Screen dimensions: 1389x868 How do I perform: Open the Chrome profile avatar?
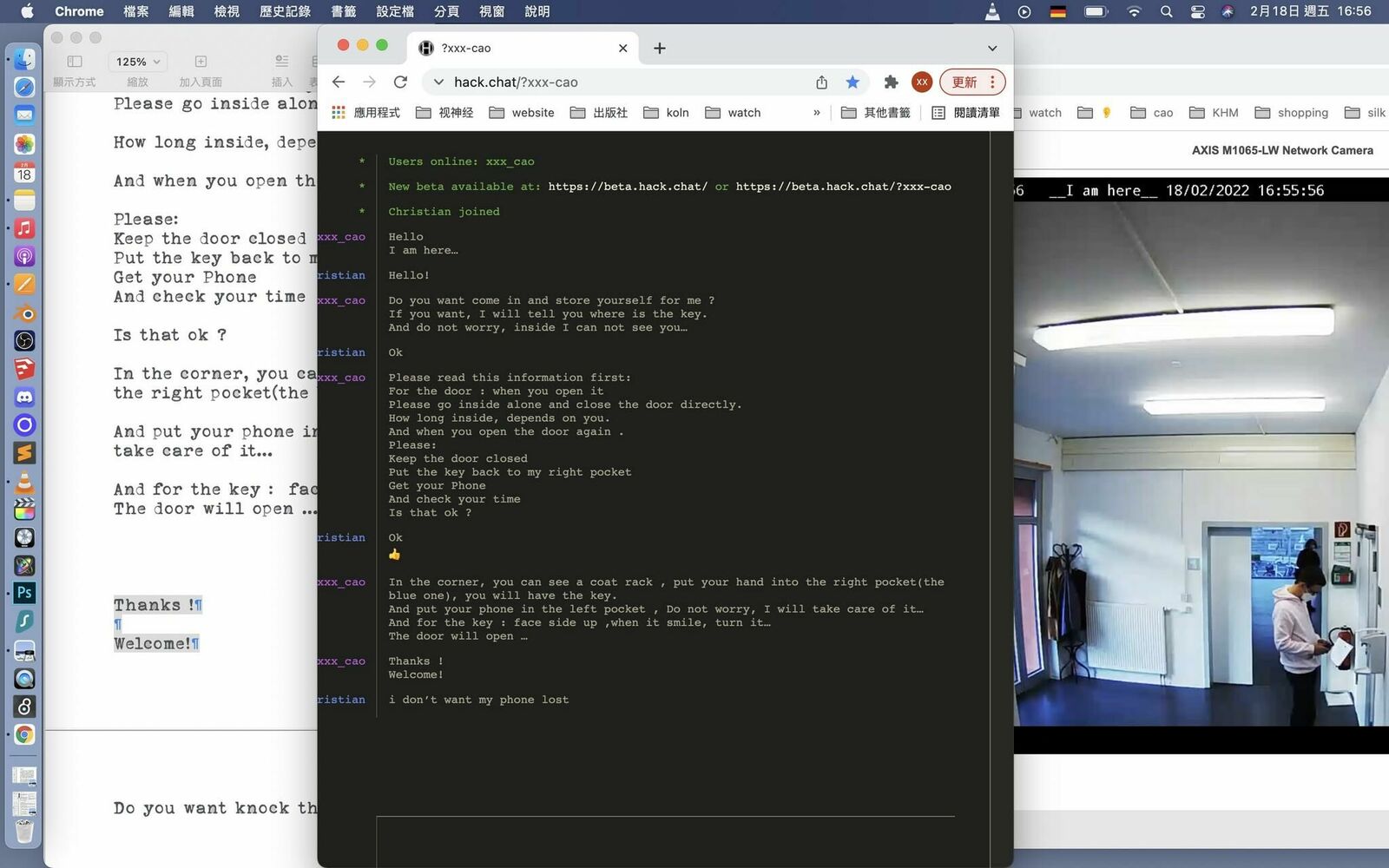[922, 82]
